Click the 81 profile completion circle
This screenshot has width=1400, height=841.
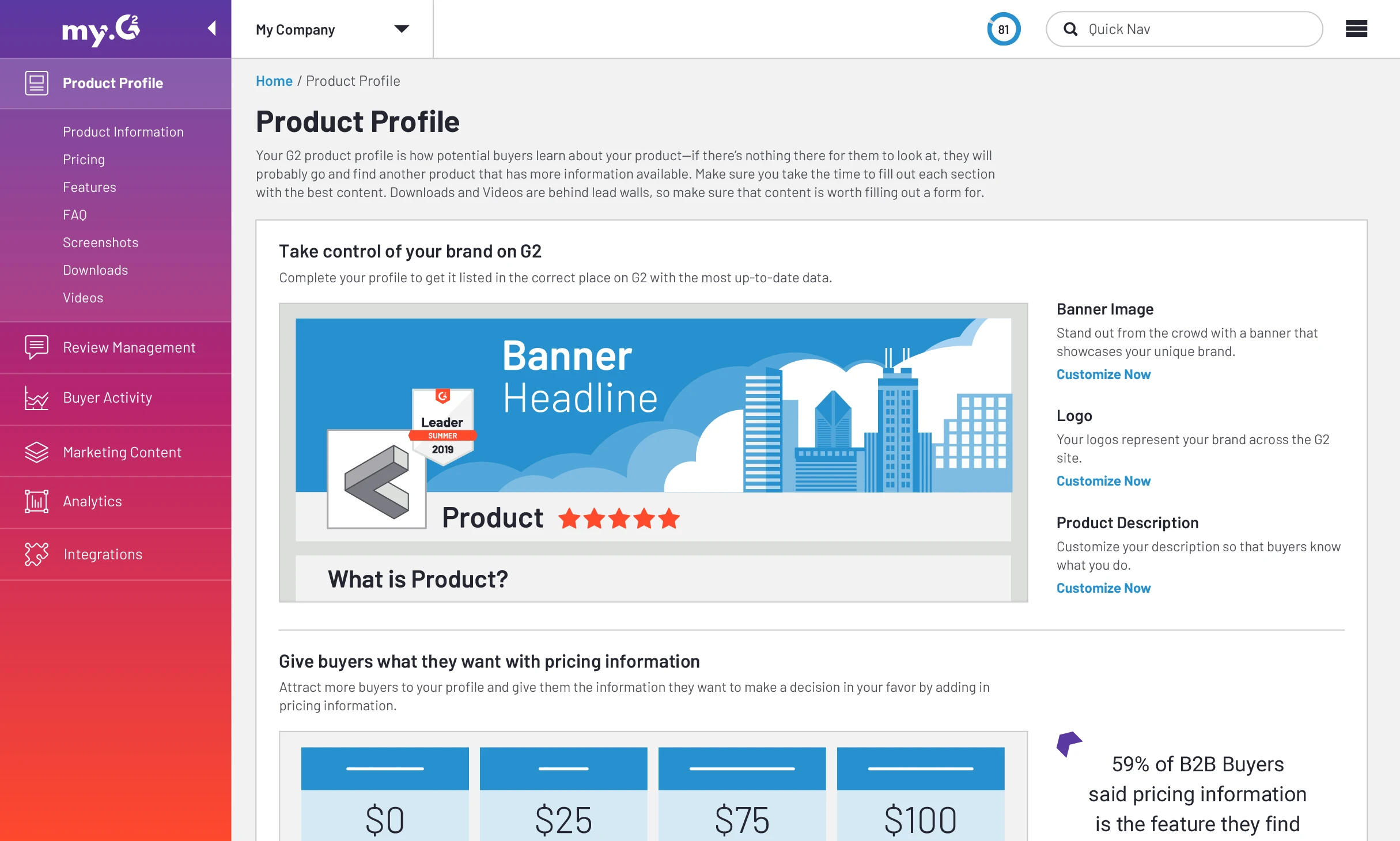pos(1003,29)
